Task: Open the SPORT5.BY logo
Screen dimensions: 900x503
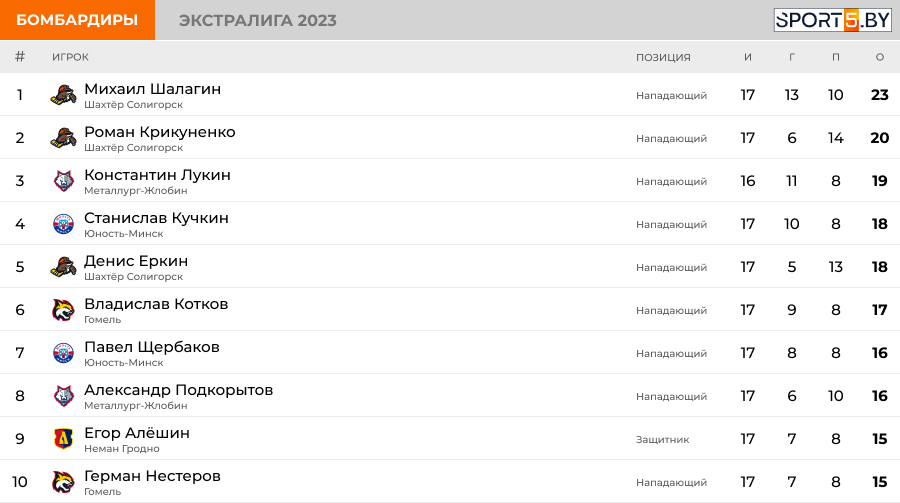Action: click(x=832, y=20)
